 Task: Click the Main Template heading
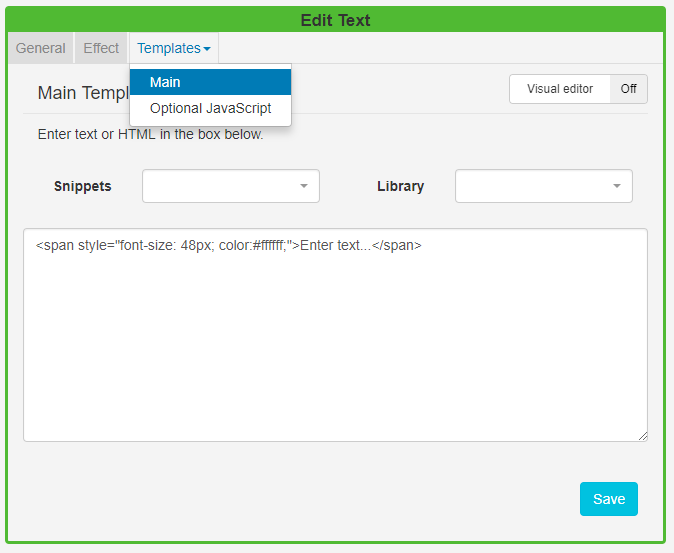(x=82, y=93)
